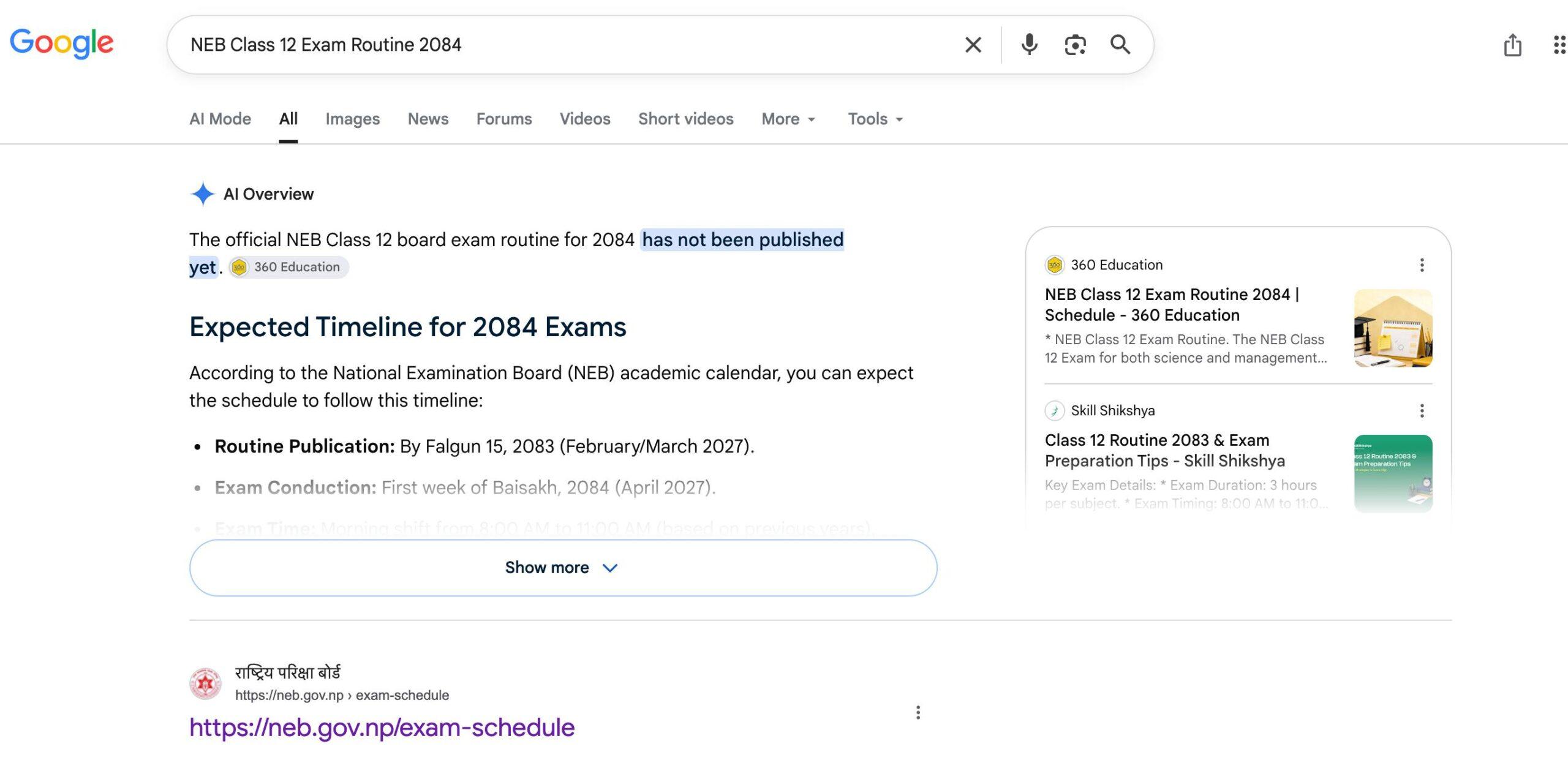Click the 'Exam Conduction:' bullet text
The height and width of the screenshot is (771, 1568).
point(295,487)
